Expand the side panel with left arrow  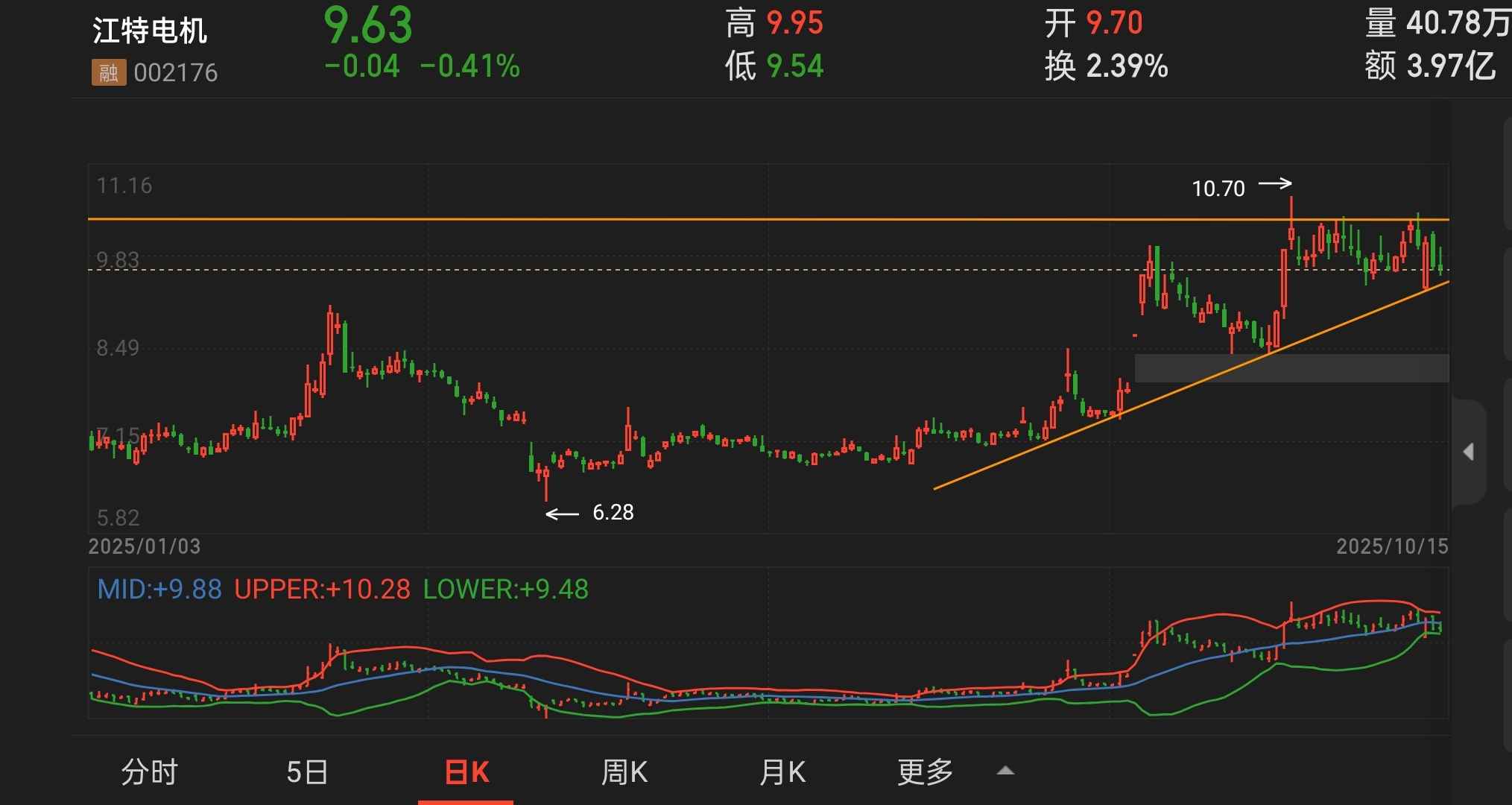tap(1468, 452)
